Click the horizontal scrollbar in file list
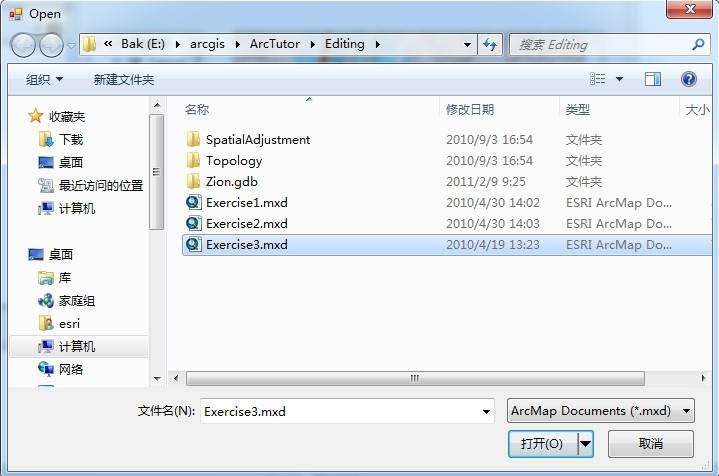Viewport: 719px width, 476px height. [415, 378]
